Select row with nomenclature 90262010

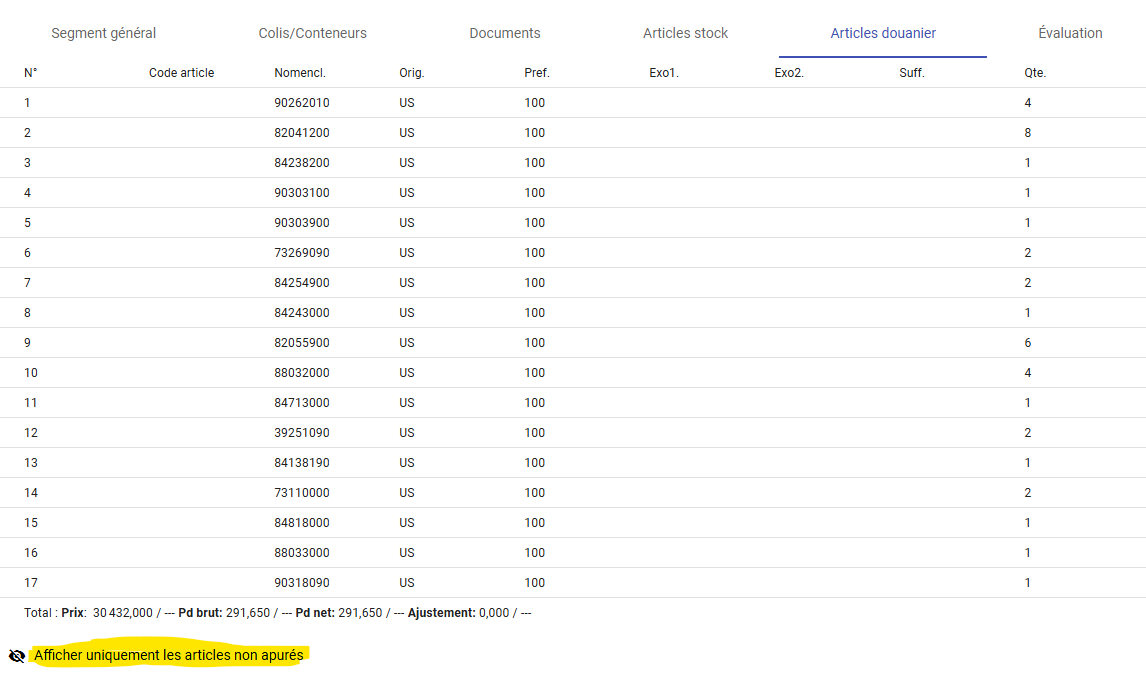pos(301,103)
